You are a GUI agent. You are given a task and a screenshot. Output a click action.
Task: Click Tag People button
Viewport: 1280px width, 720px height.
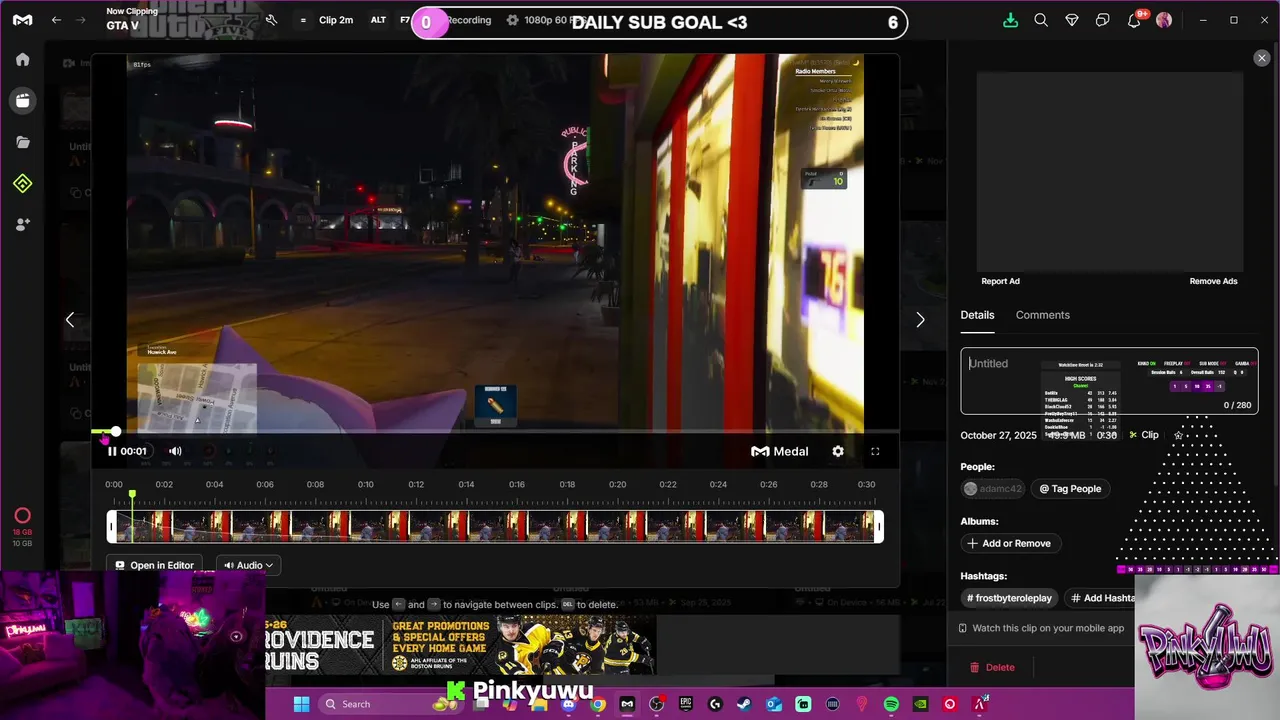[x=1070, y=489]
